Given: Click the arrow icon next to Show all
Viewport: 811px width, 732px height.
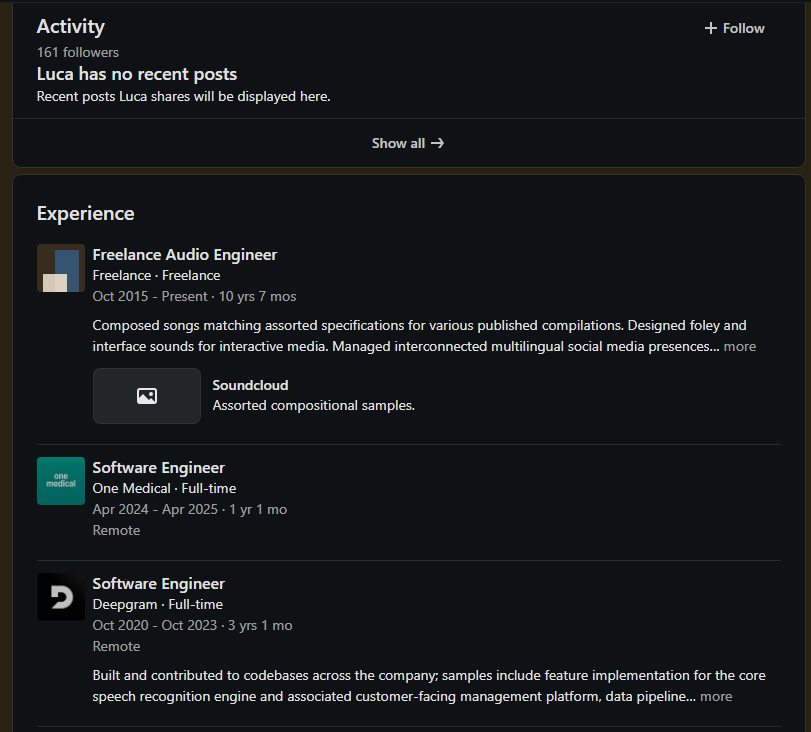Looking at the screenshot, I should [x=437, y=143].
